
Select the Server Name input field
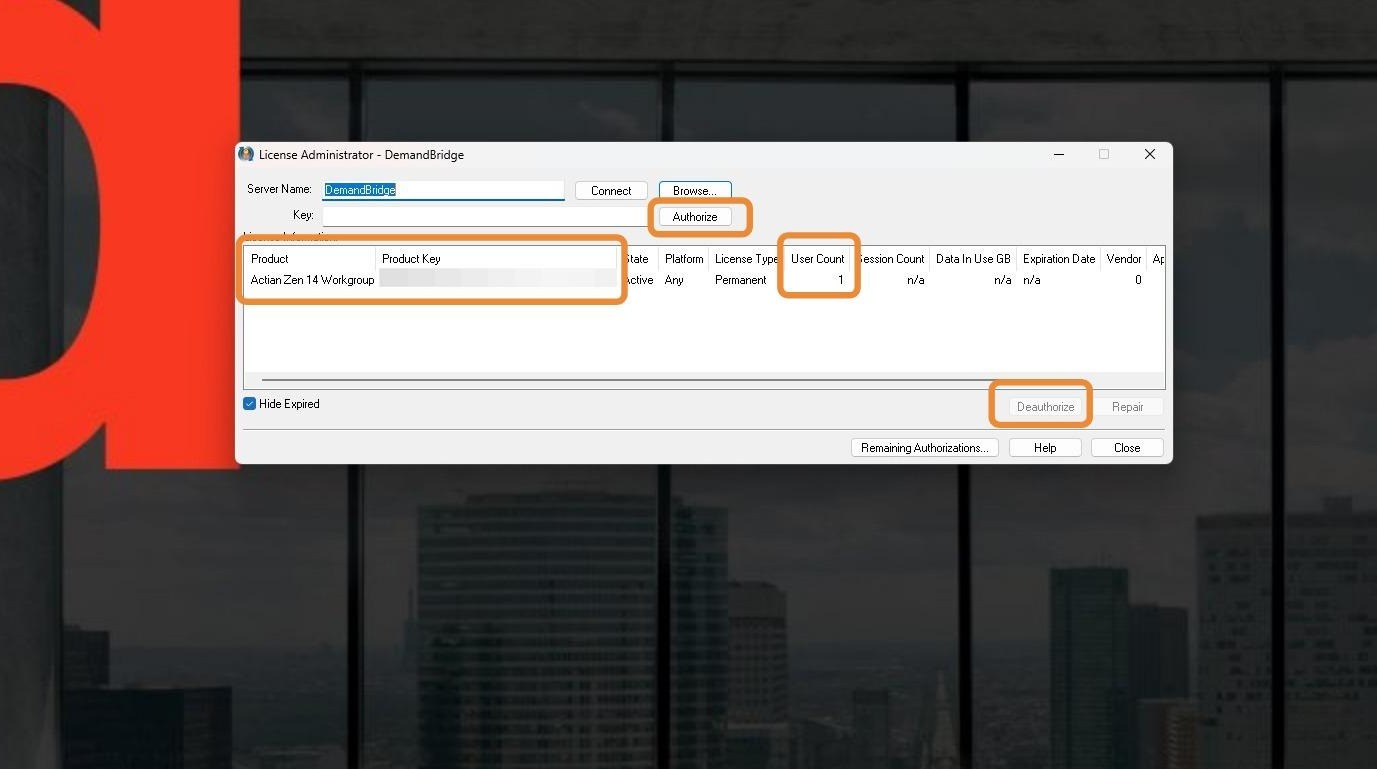tap(444, 190)
